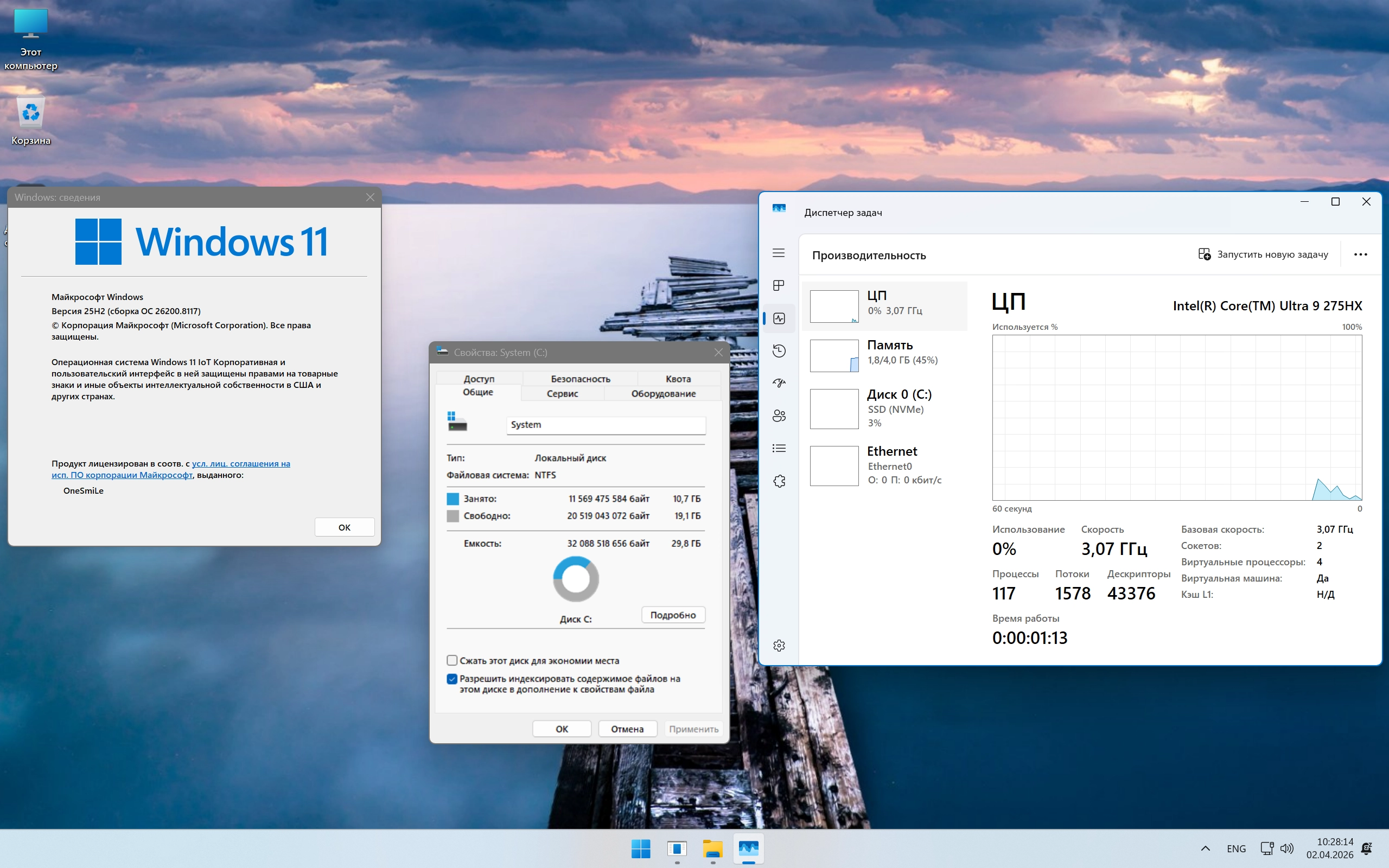Click the Windows Start button on taskbar

click(641, 848)
